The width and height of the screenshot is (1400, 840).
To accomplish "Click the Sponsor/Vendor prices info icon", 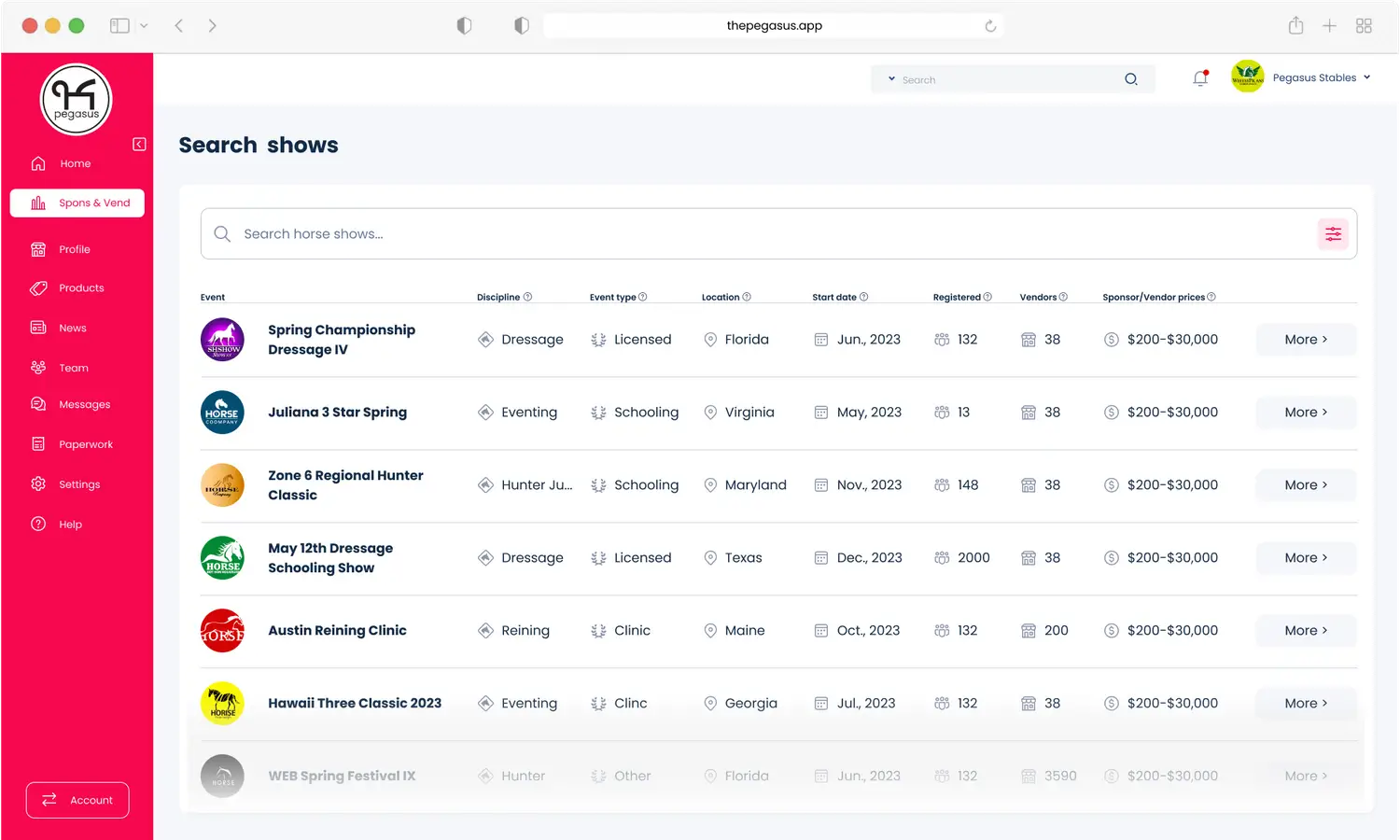I will pos(1211,297).
